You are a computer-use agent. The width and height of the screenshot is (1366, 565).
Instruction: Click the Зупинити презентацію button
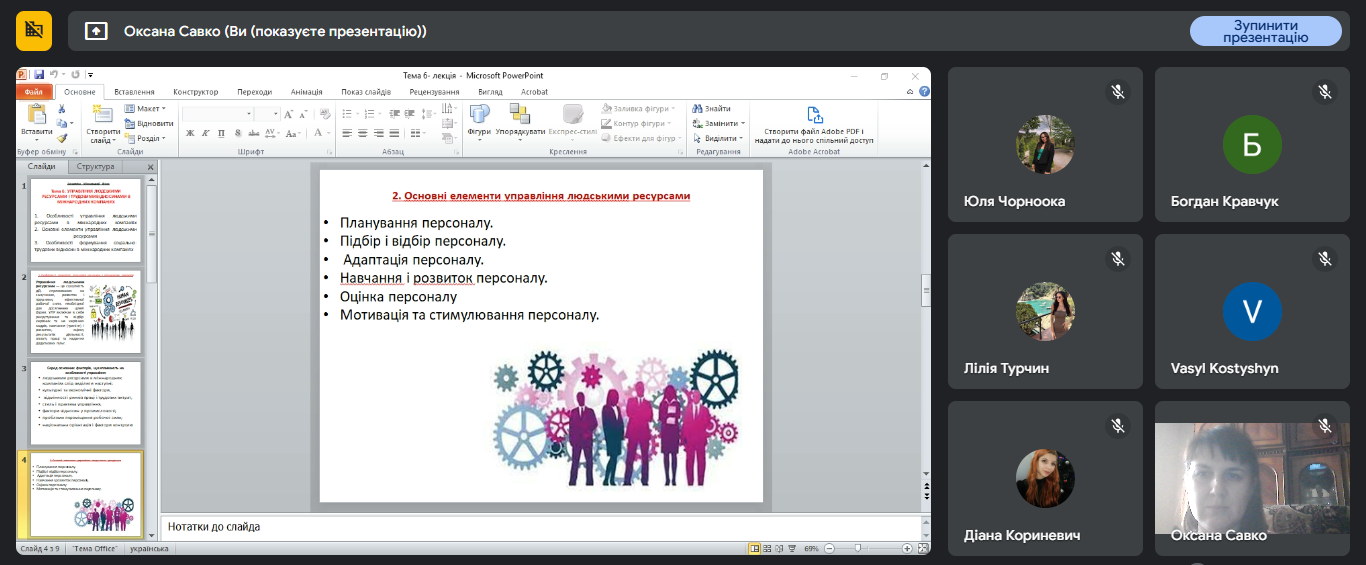(1265, 31)
